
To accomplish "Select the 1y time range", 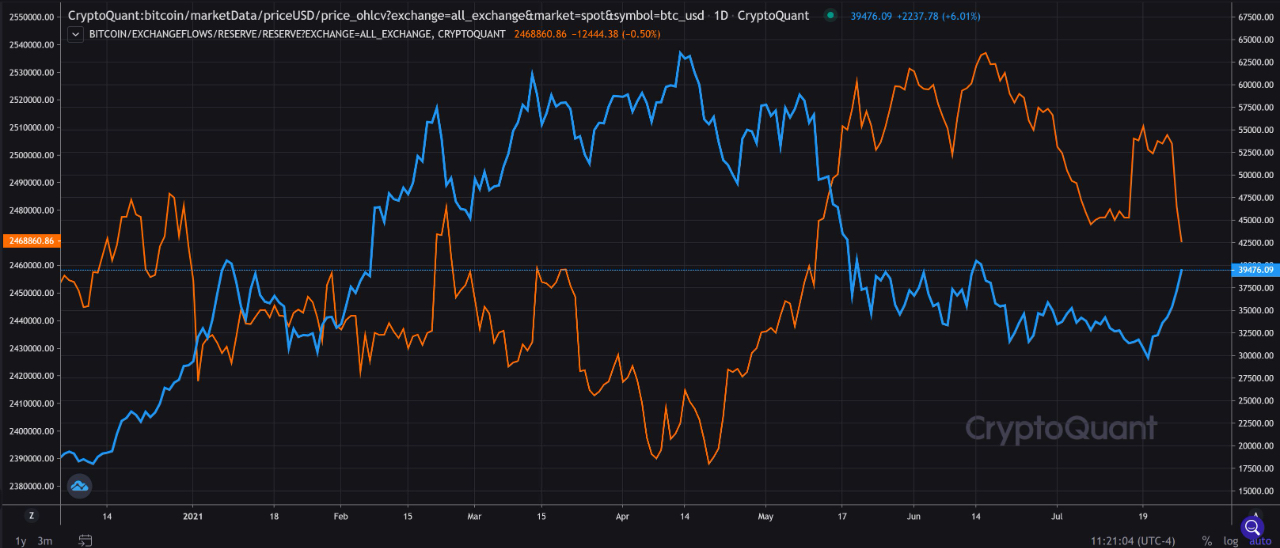I will [x=21, y=541].
